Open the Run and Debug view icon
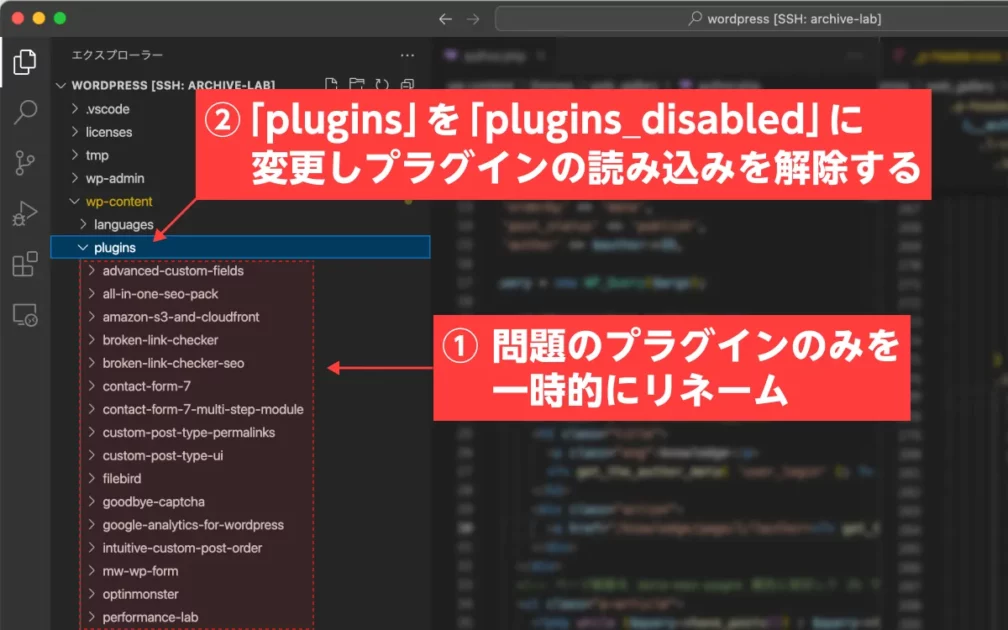This screenshot has width=1008, height=630. point(24,213)
